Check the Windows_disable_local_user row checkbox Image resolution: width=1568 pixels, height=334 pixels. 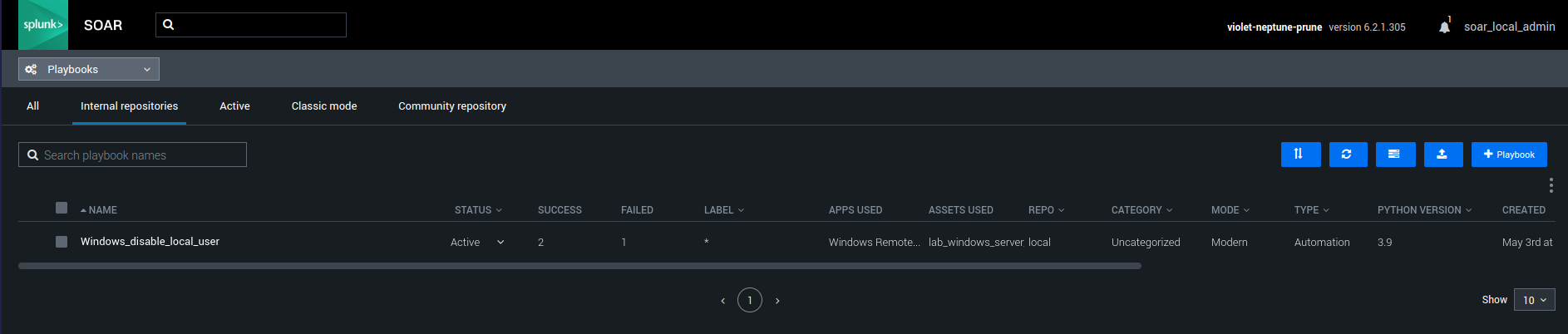tap(62, 242)
